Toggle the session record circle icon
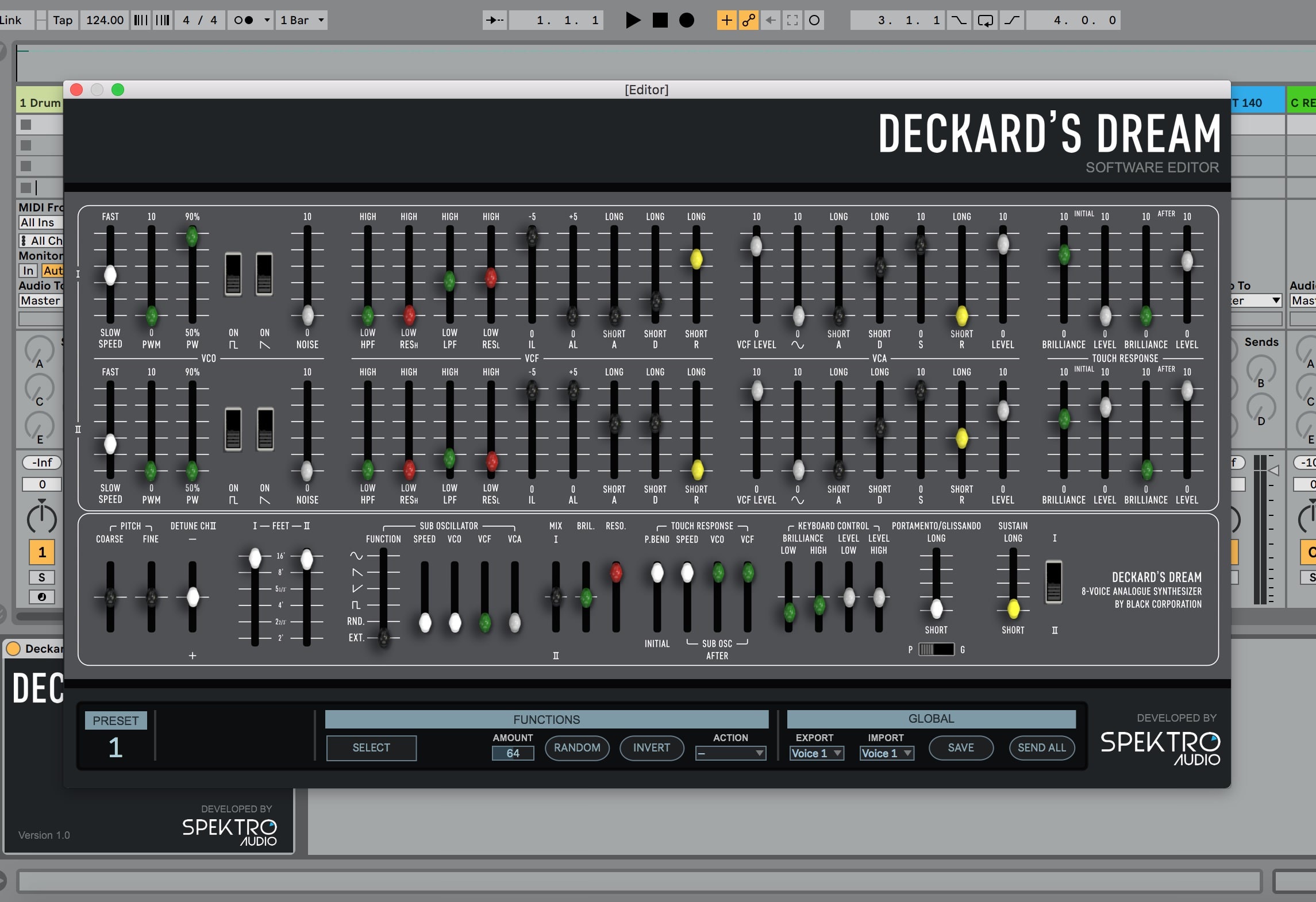This screenshot has width=1316, height=902. tap(814, 21)
